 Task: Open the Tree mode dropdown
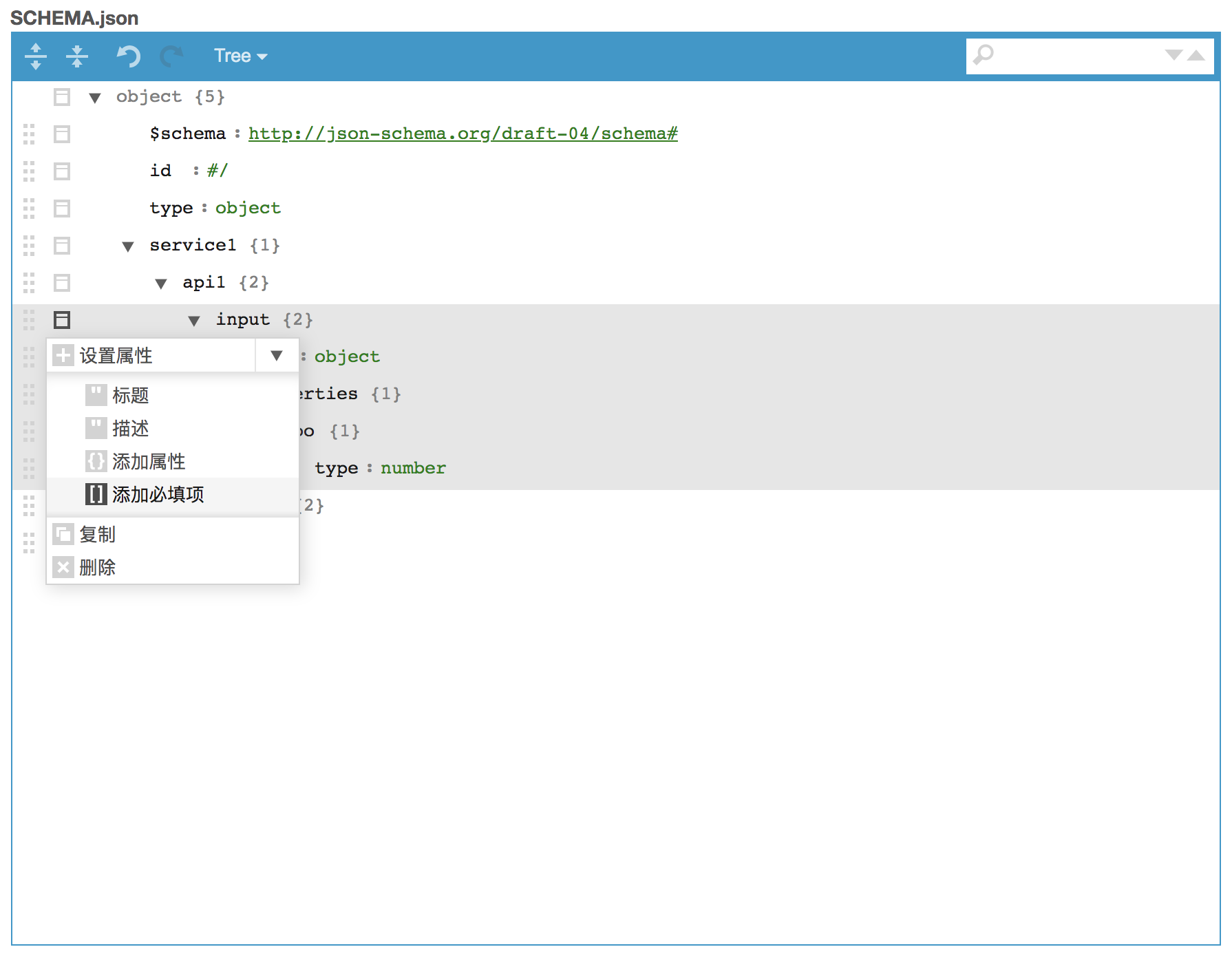(240, 56)
